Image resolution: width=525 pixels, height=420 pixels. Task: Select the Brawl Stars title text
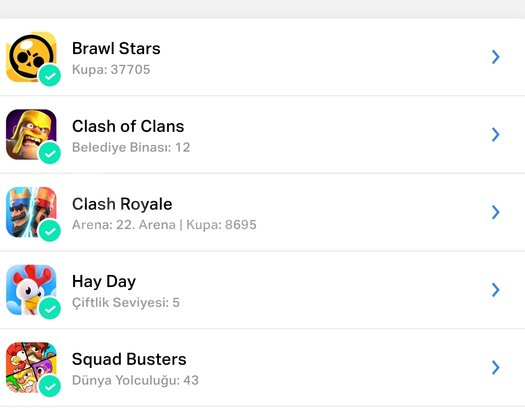tap(116, 48)
